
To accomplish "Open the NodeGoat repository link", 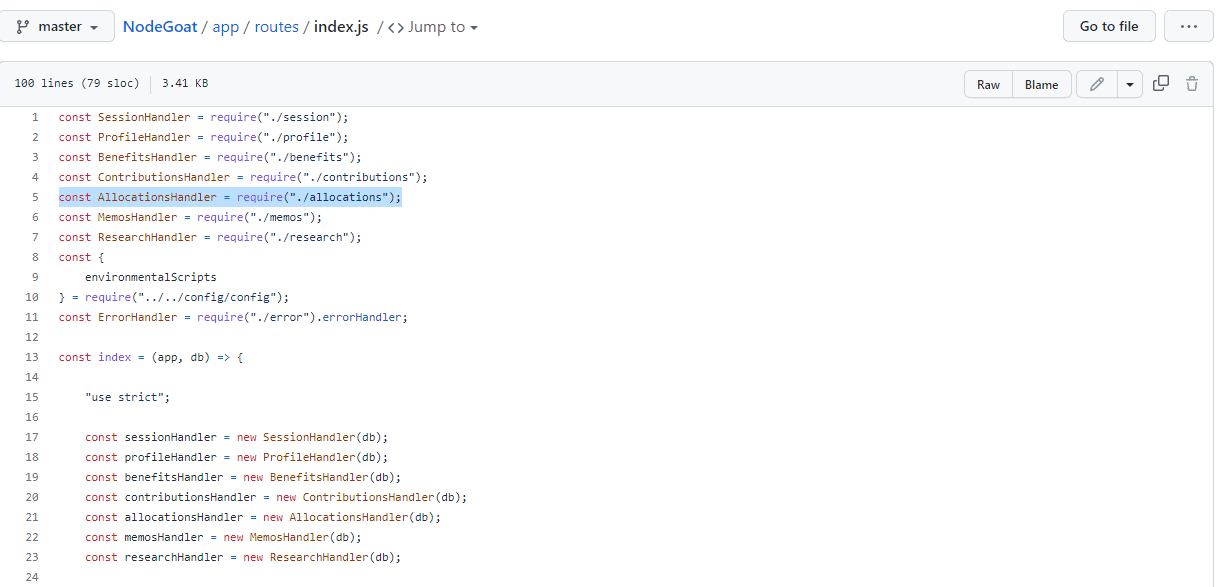I will [160, 27].
